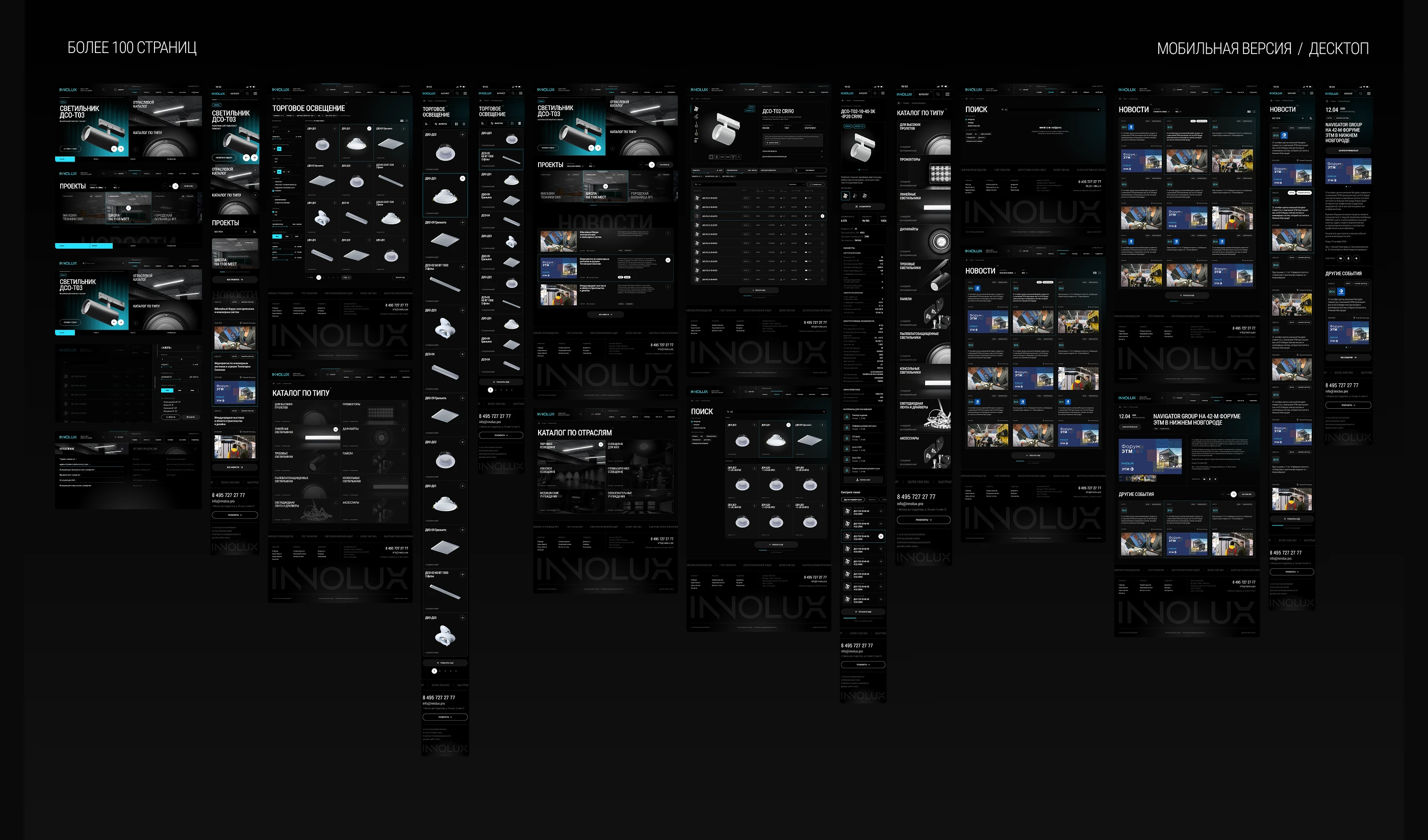Click sort icon beside mobile Проекты tags dropdown
The height and width of the screenshot is (840, 1428).
(254, 232)
